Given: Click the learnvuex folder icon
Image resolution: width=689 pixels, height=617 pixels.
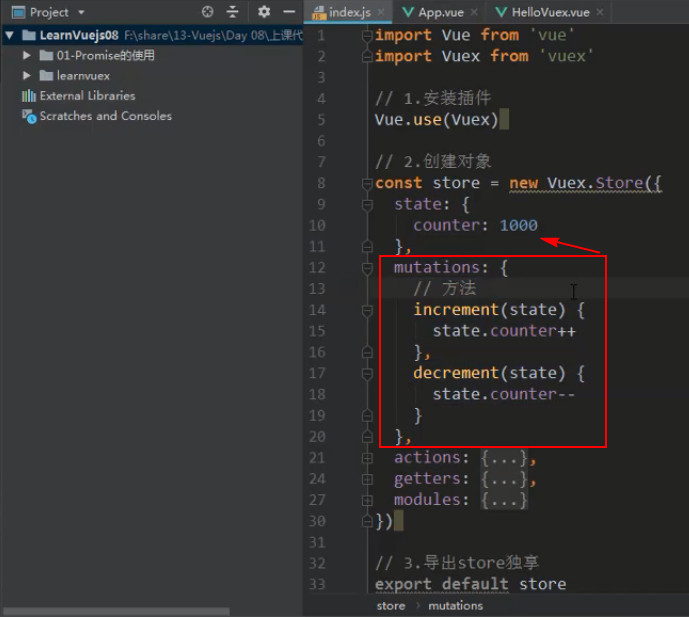Looking at the screenshot, I should [46, 76].
